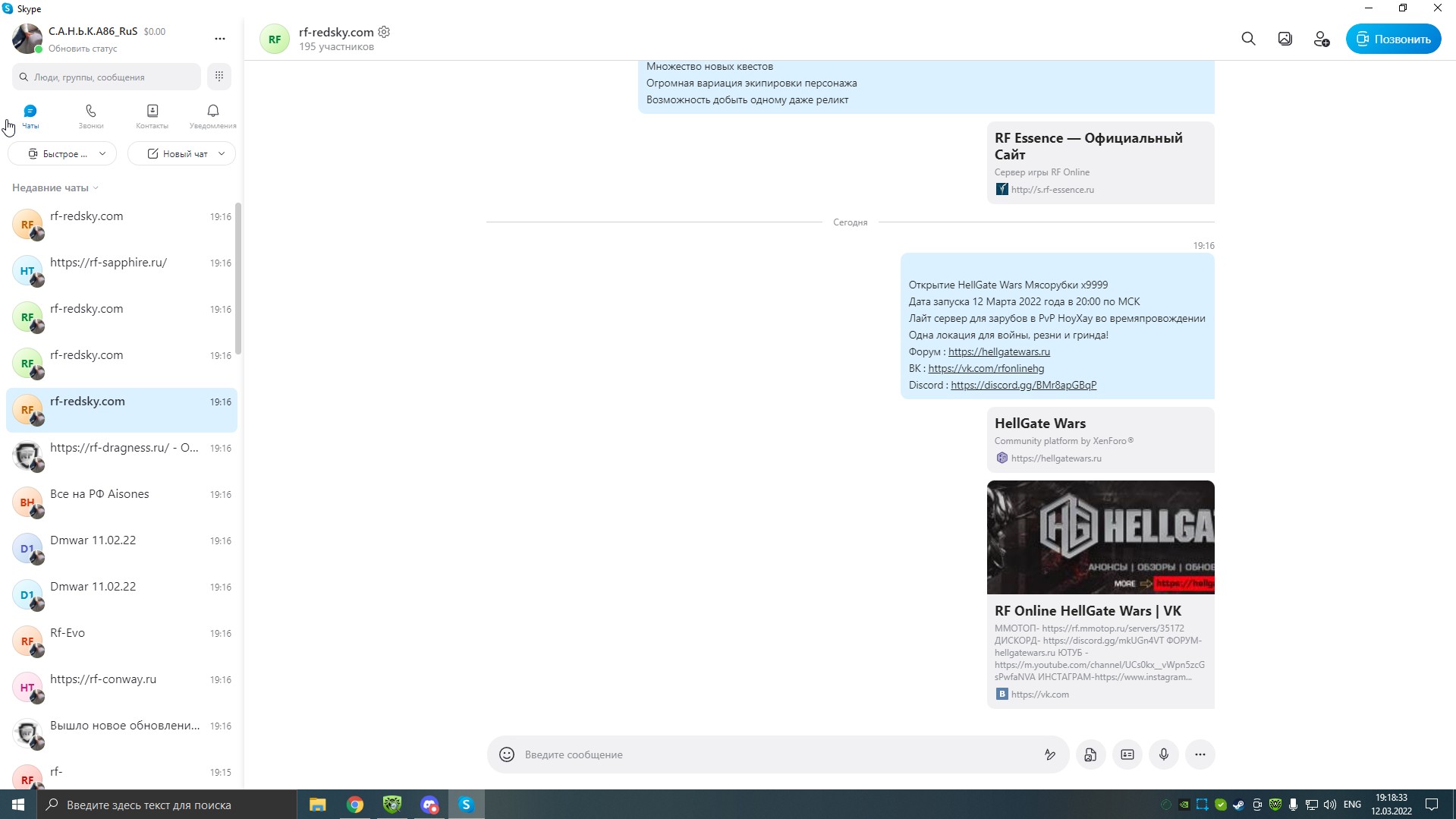Click the message input field Введите сообщение
This screenshot has width=1456, height=819.
(778, 754)
